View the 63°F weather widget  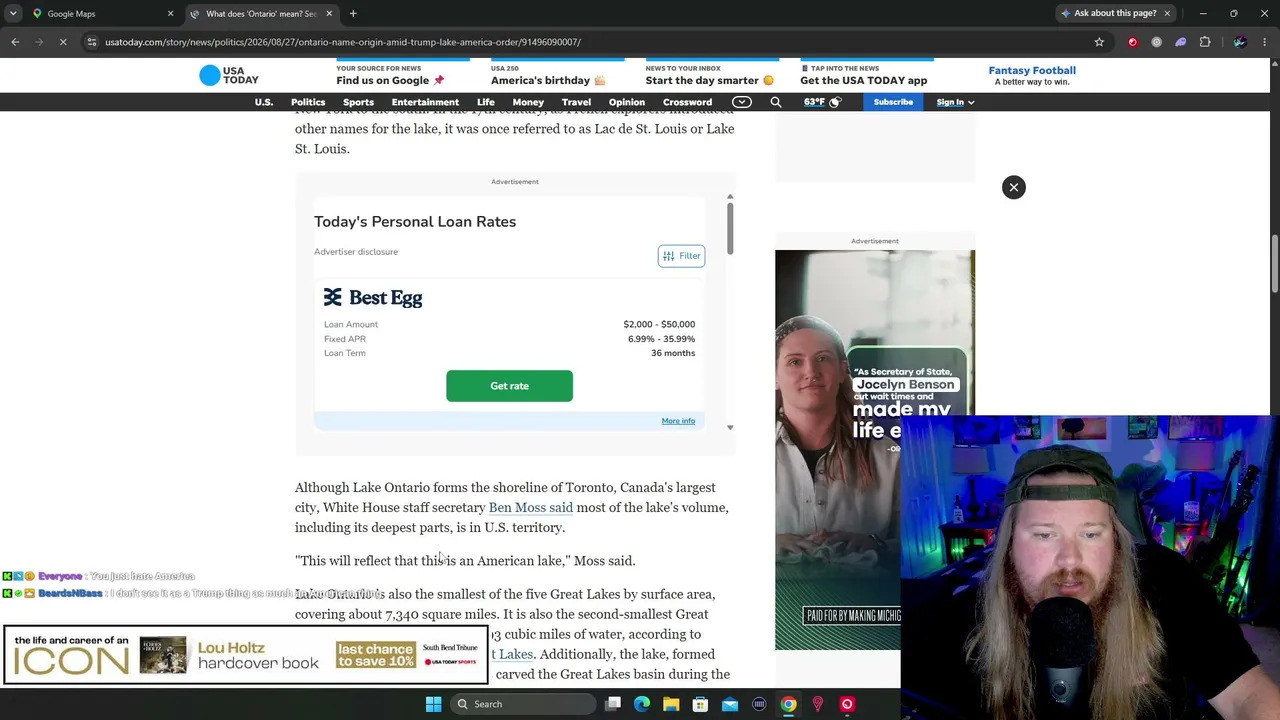(823, 102)
